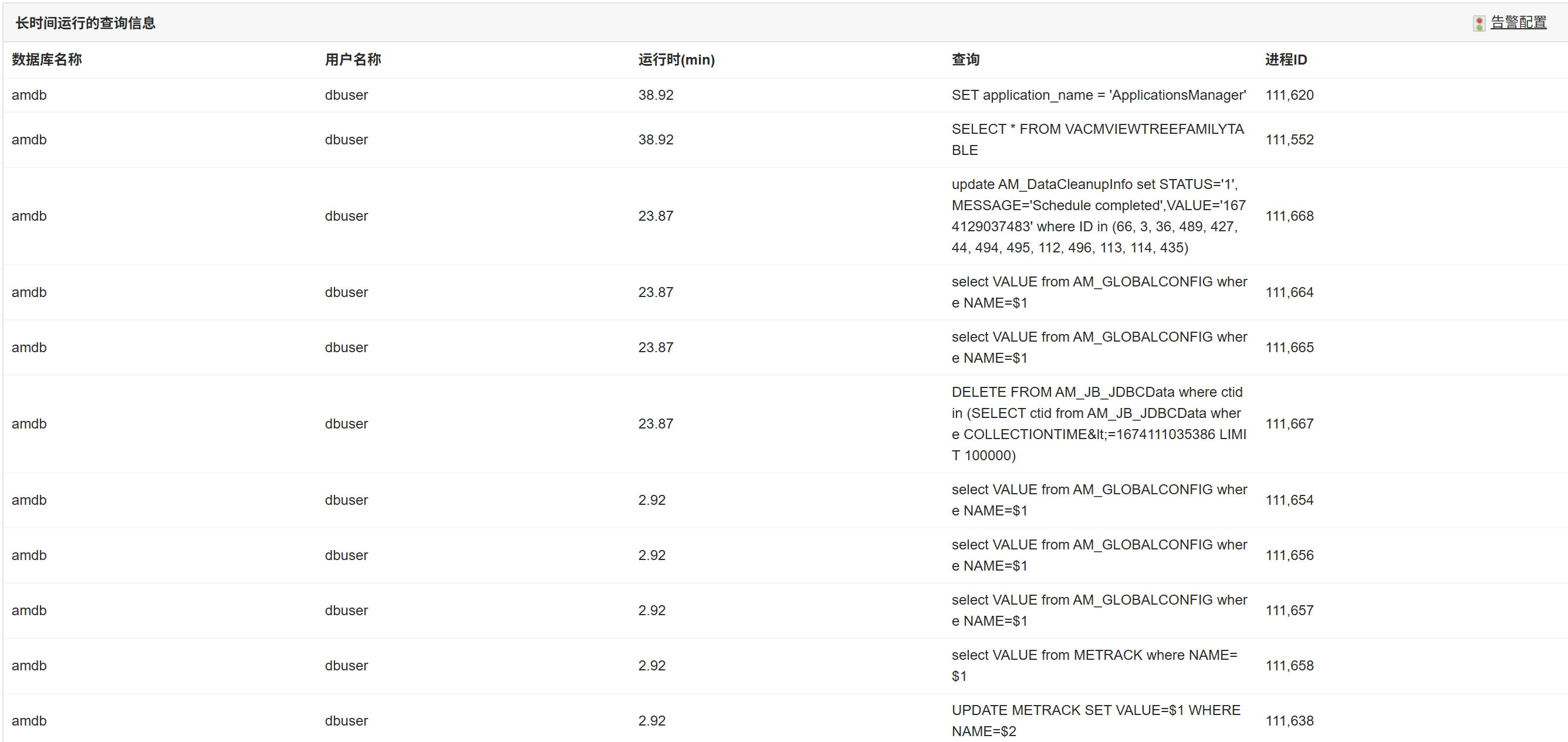Image resolution: width=1568 pixels, height=742 pixels.
Task: Click the alarm configuration traffic-light icon
Action: tap(1479, 23)
